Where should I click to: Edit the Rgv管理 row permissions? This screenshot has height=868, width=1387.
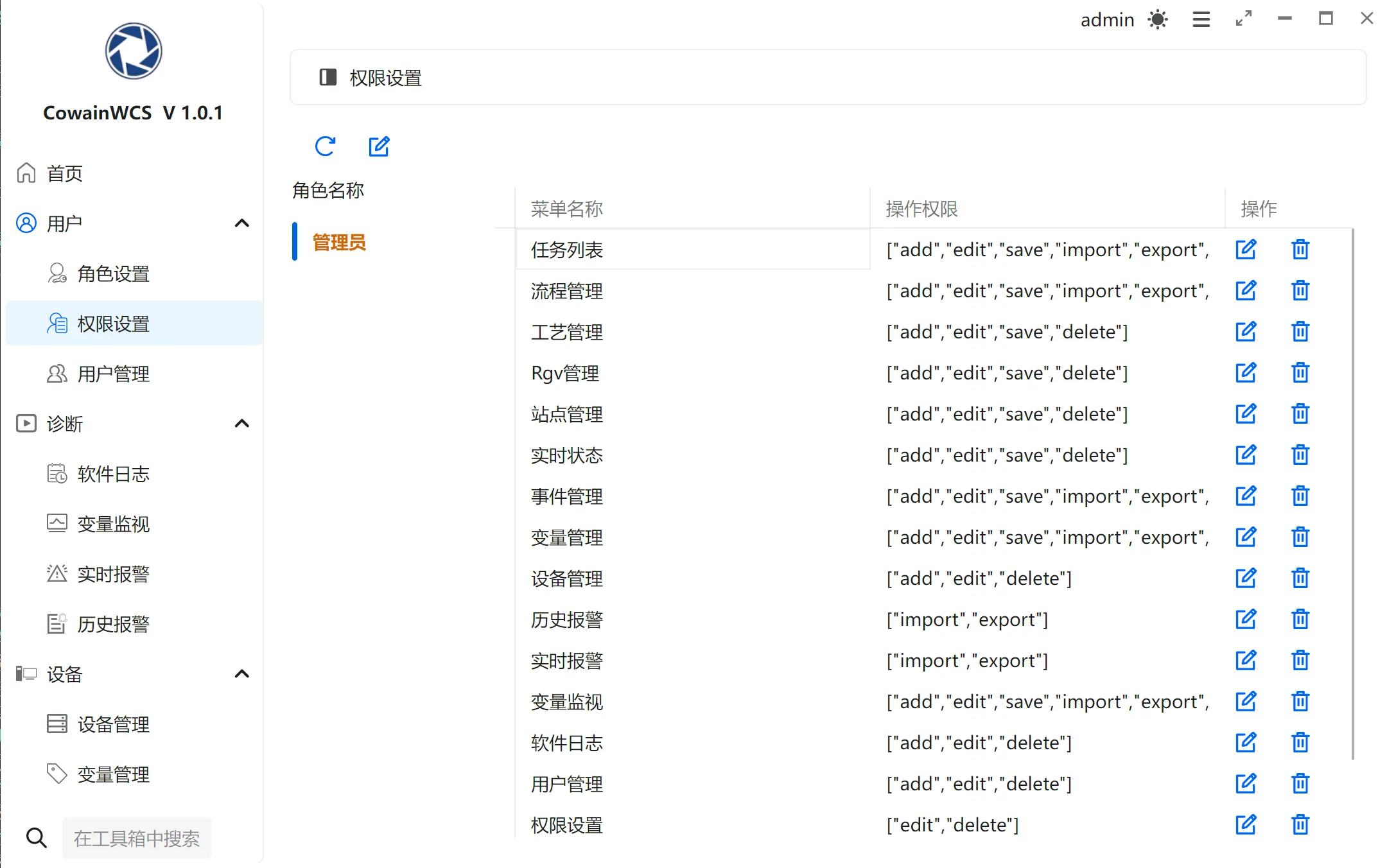(1245, 373)
